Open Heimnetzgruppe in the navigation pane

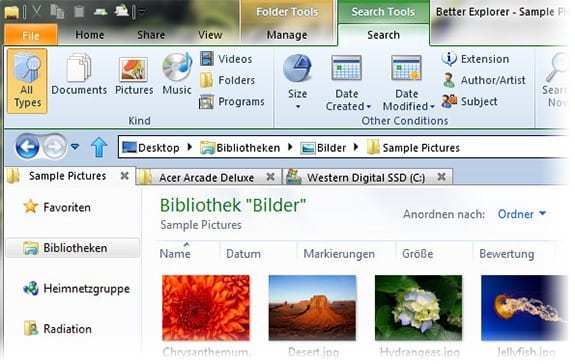click(x=76, y=288)
